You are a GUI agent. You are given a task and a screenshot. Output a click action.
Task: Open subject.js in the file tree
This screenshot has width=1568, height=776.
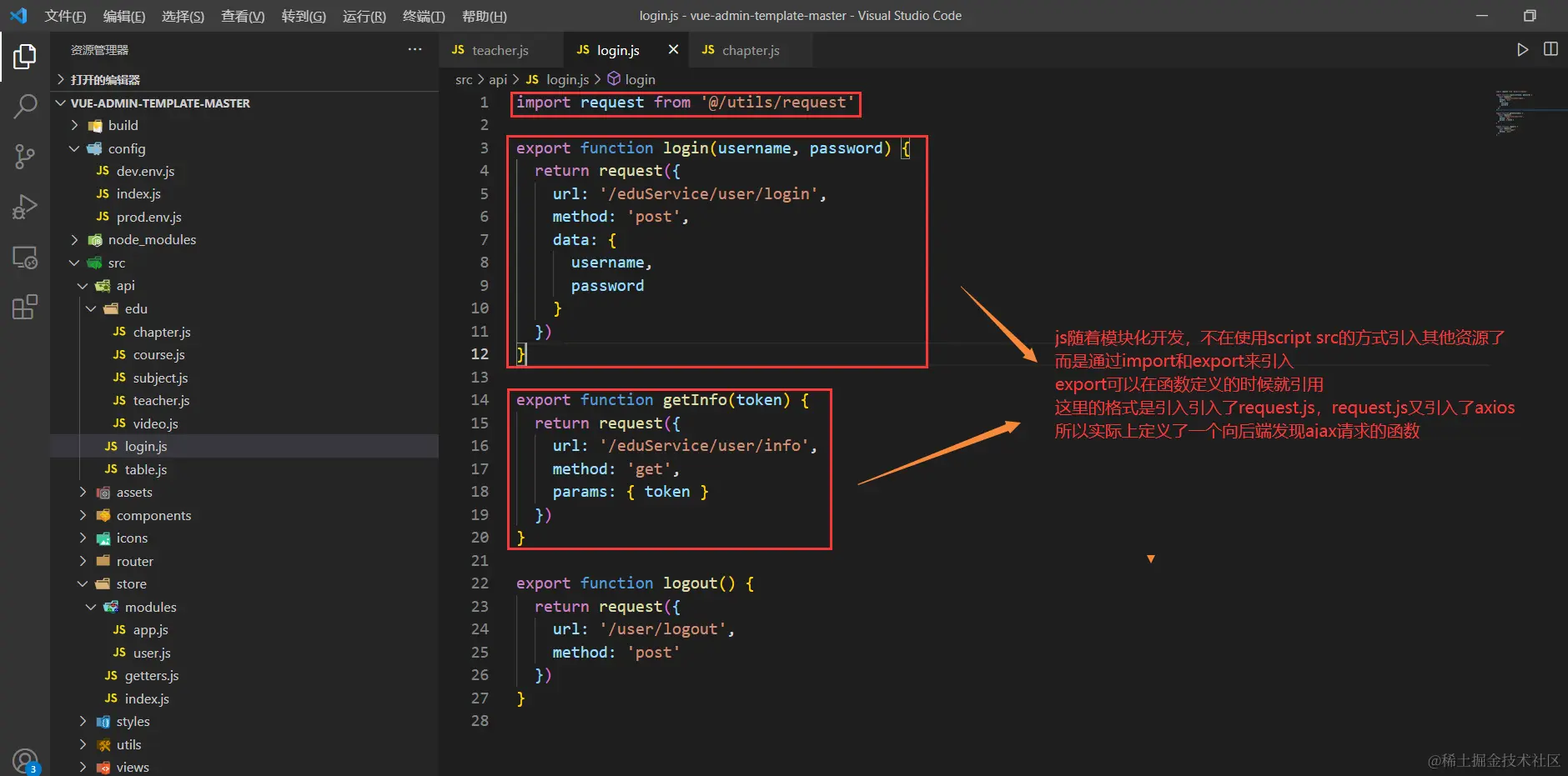click(244, 378)
